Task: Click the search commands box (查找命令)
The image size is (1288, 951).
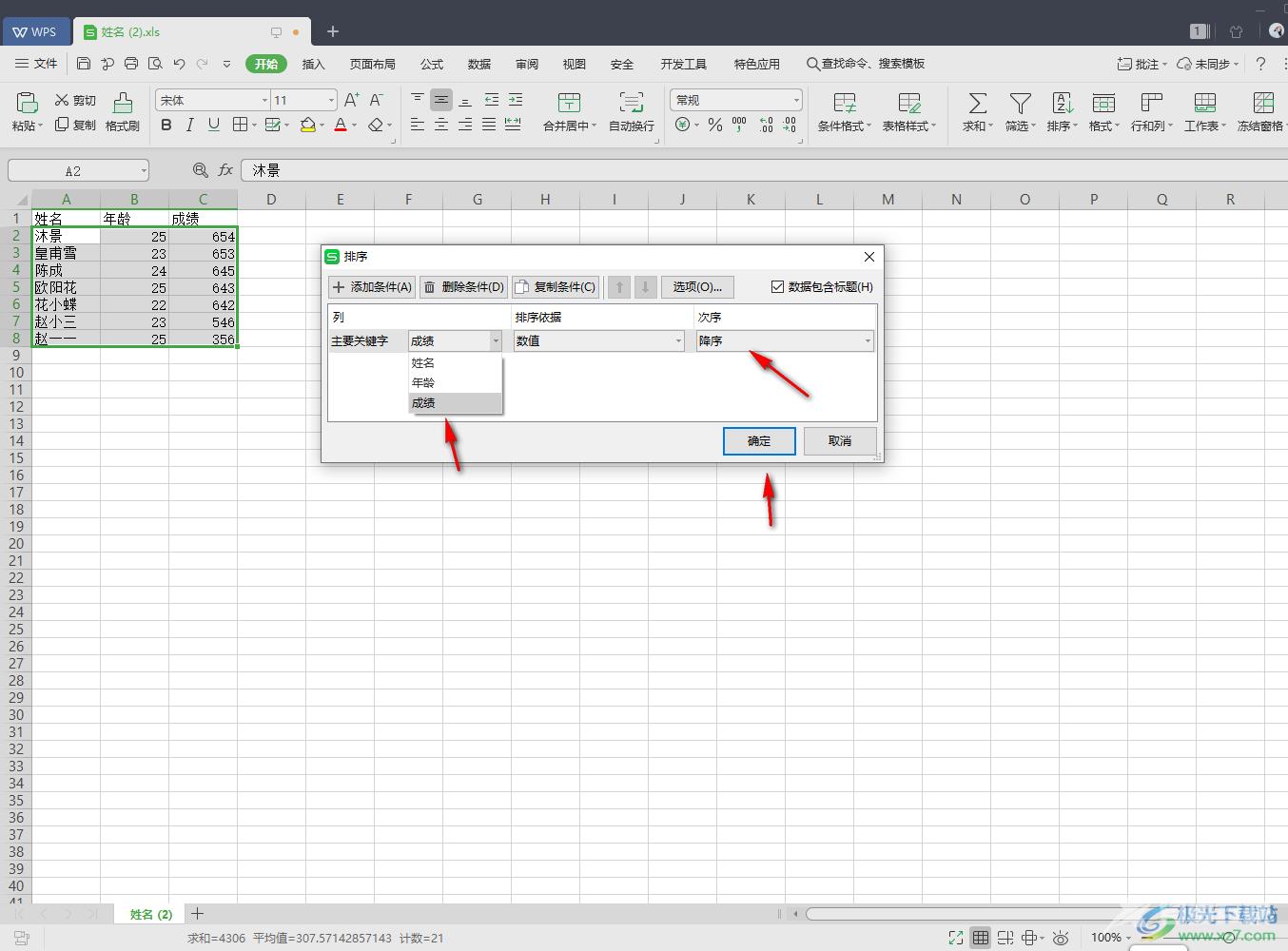Action: point(866,64)
